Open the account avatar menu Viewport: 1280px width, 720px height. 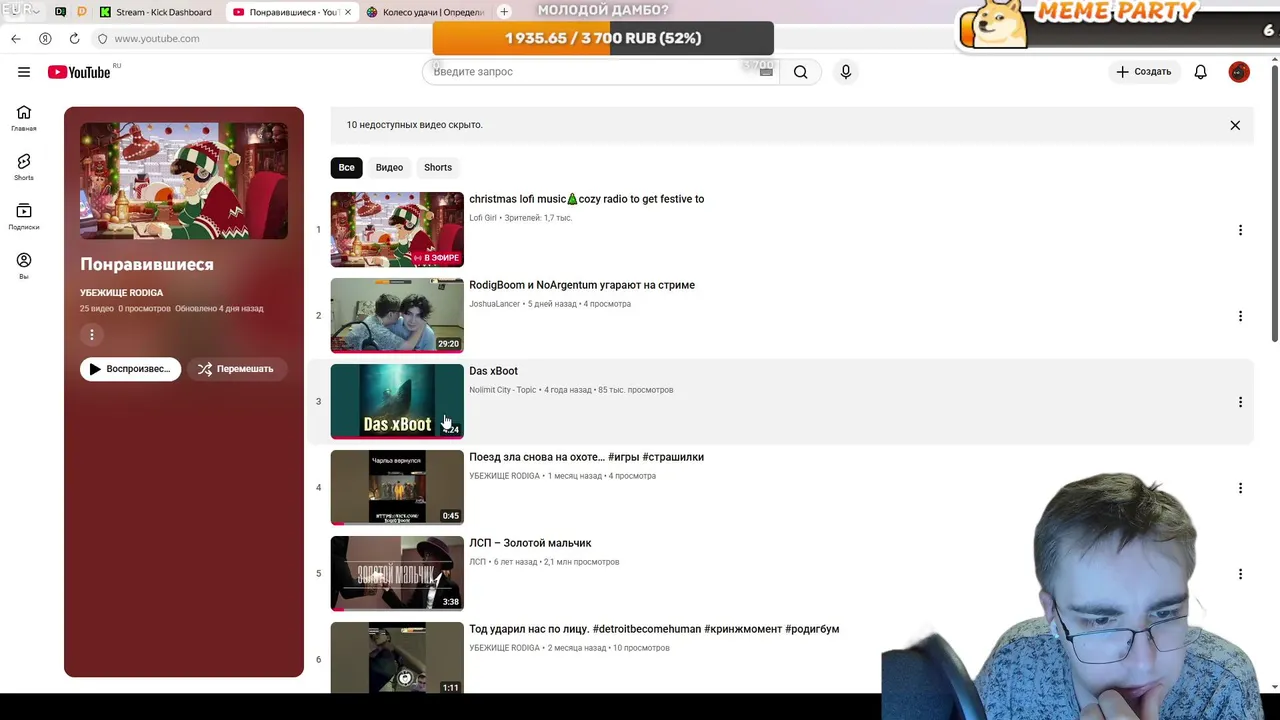[x=1239, y=72]
